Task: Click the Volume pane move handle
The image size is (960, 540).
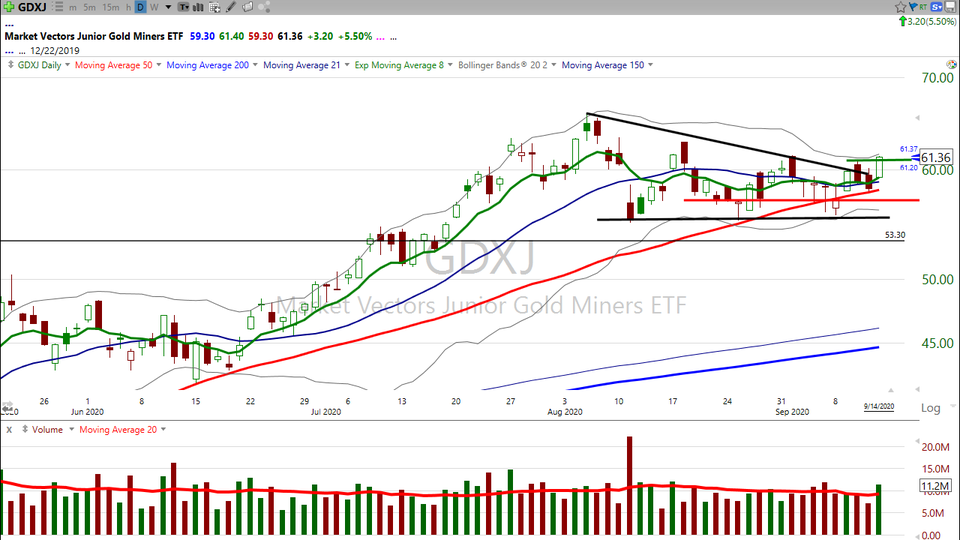Action: tap(25, 430)
